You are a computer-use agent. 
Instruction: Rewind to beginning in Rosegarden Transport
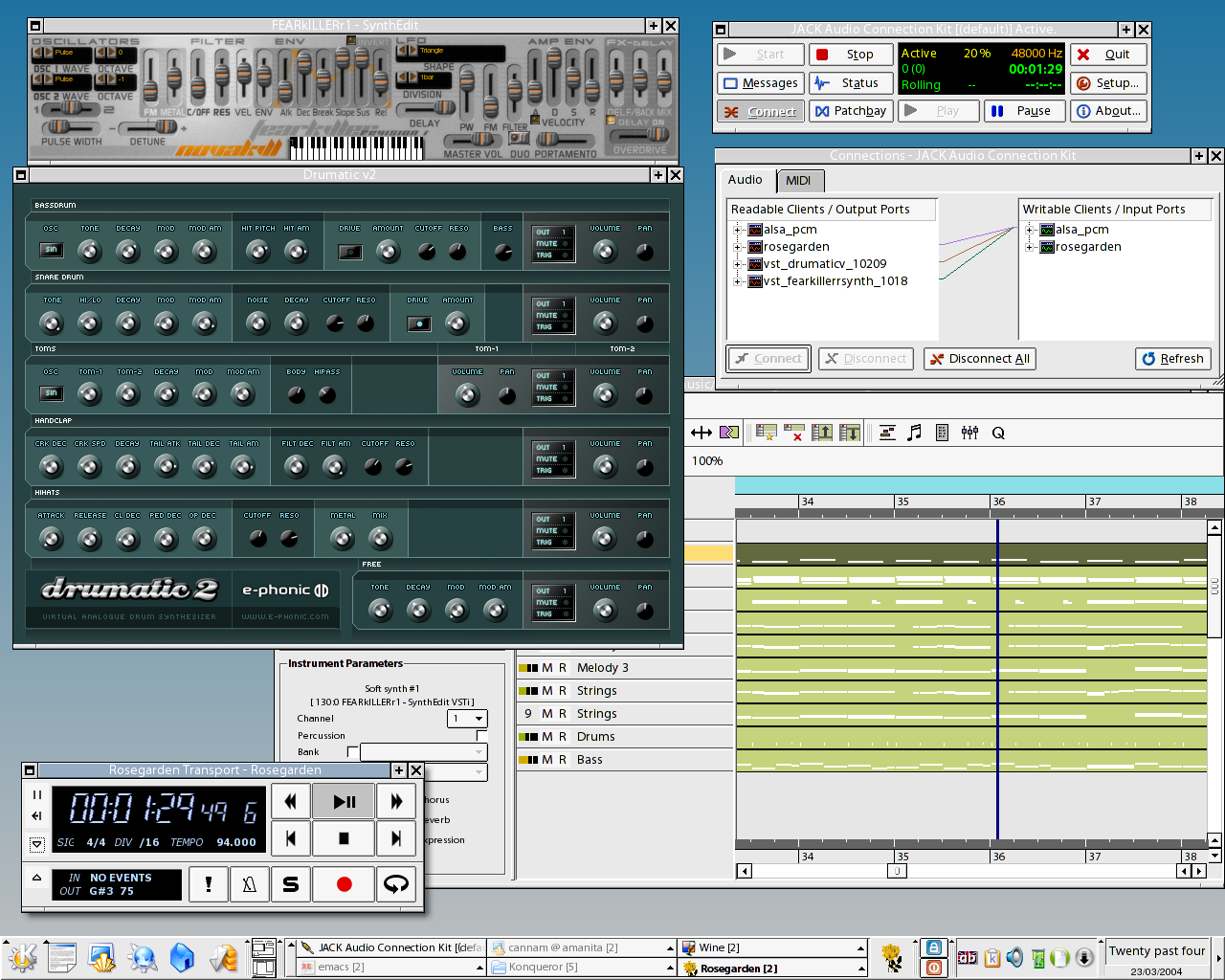(291, 839)
